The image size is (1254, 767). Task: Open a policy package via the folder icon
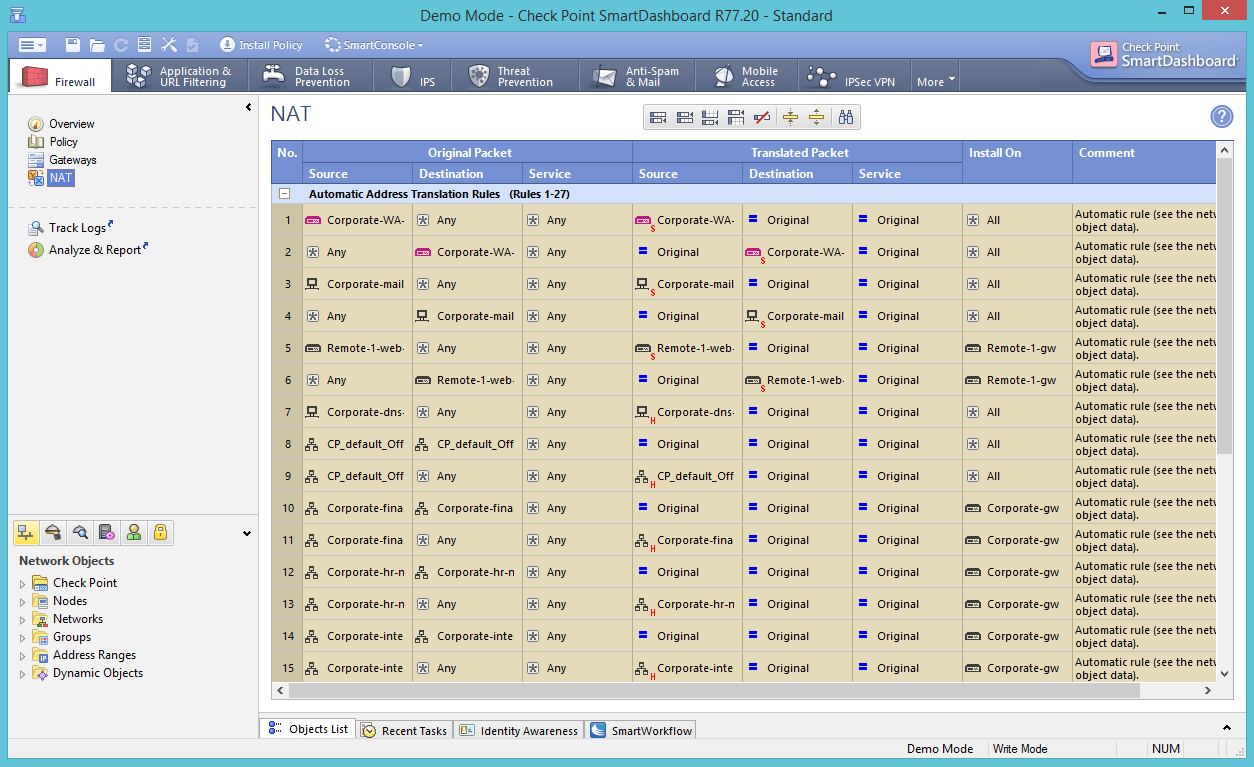[97, 45]
